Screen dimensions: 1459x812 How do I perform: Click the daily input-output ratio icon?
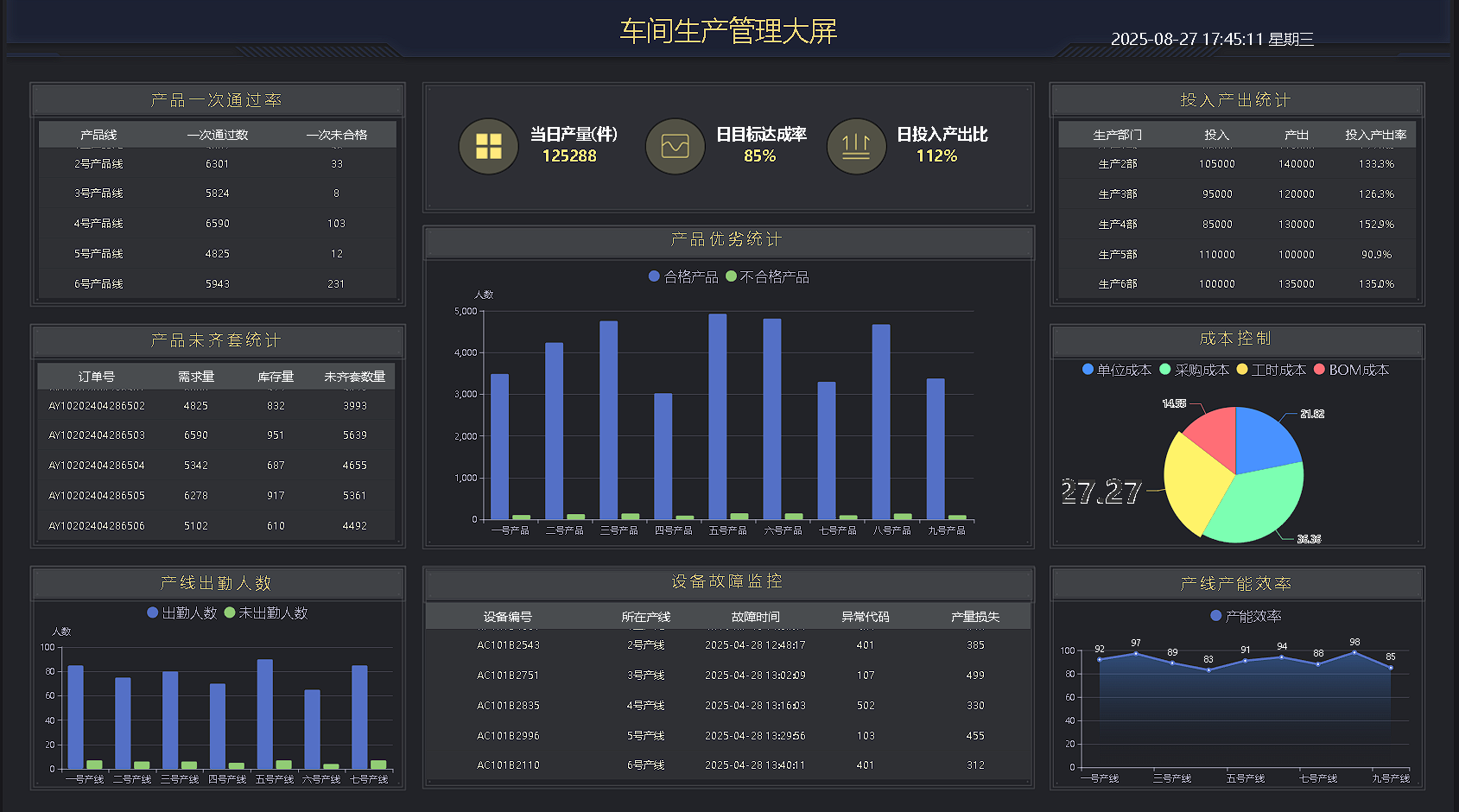(856, 146)
